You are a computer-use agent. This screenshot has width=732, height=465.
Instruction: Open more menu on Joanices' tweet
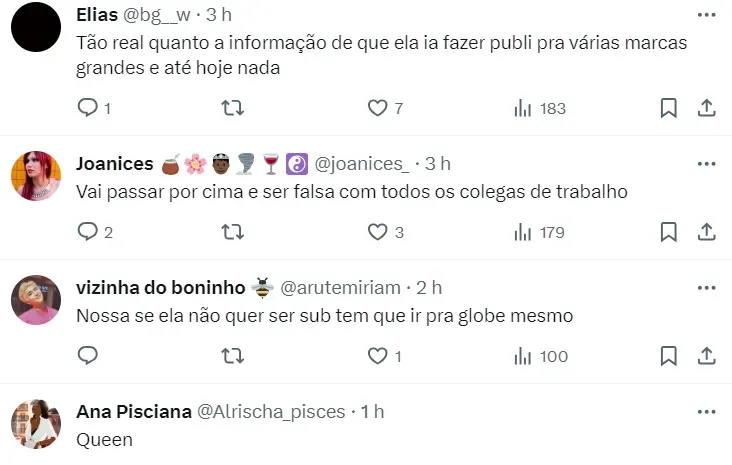point(706,164)
